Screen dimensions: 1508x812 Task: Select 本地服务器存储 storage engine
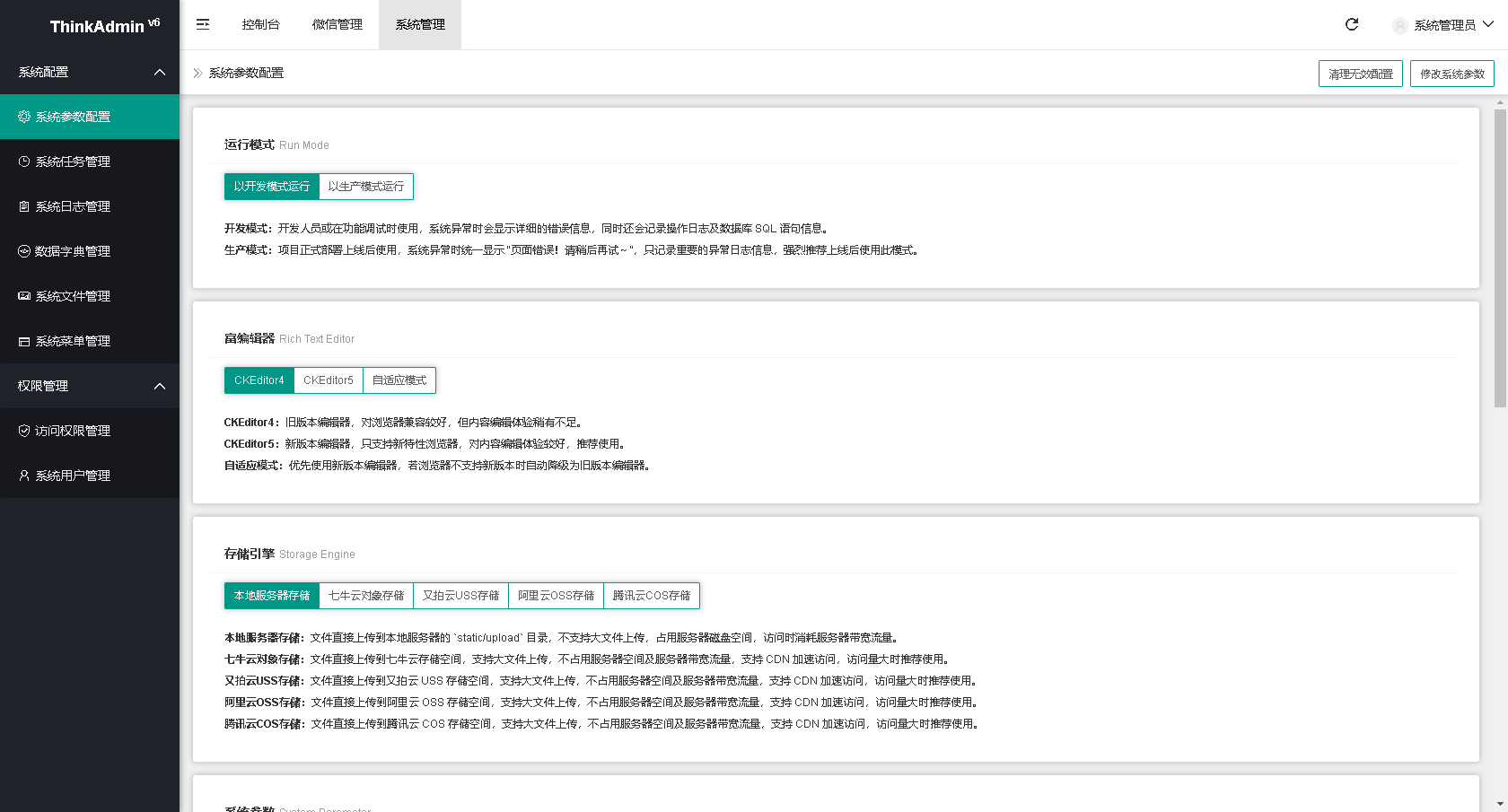(x=272, y=596)
